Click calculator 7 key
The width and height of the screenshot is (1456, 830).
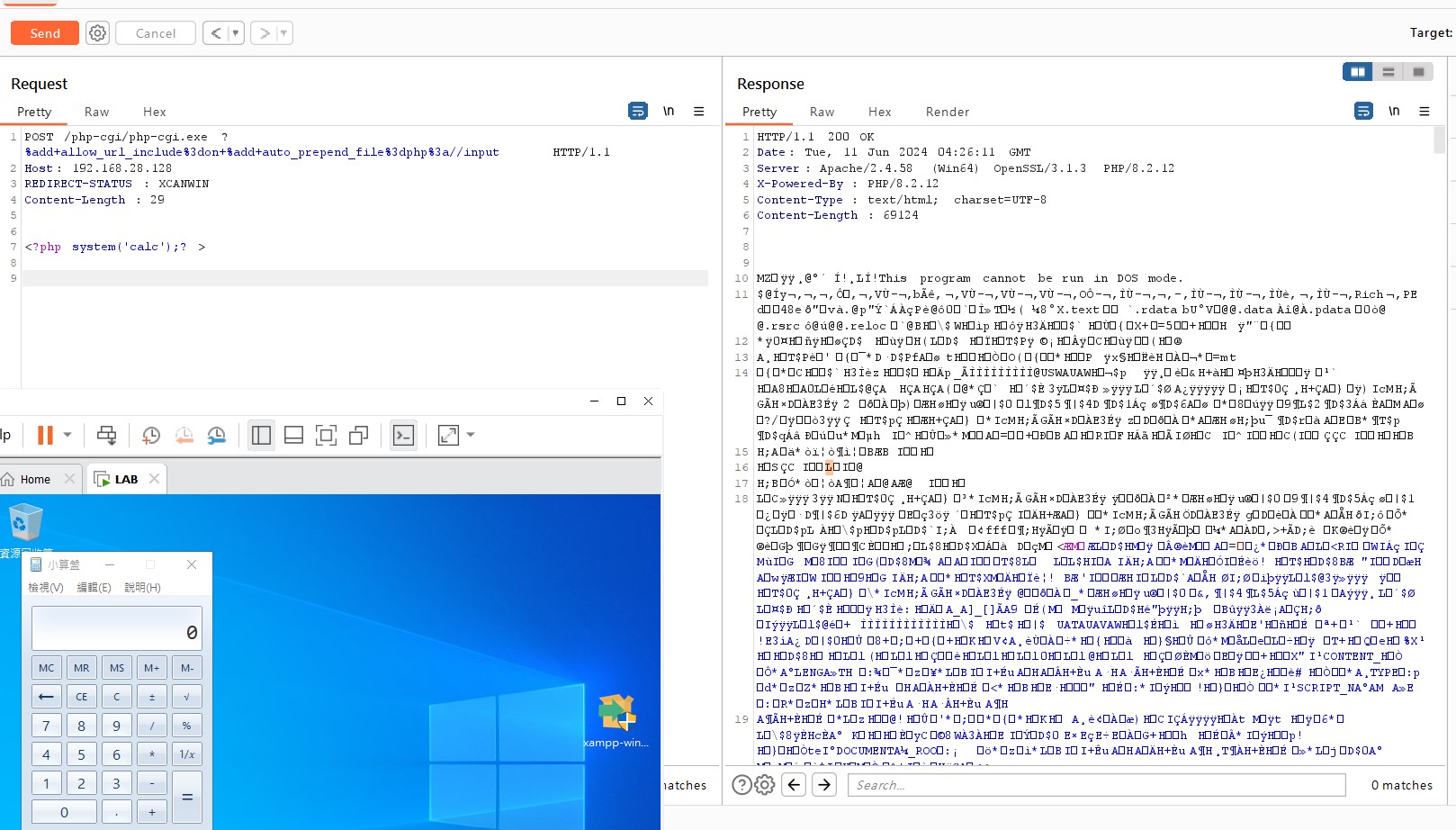click(46, 726)
